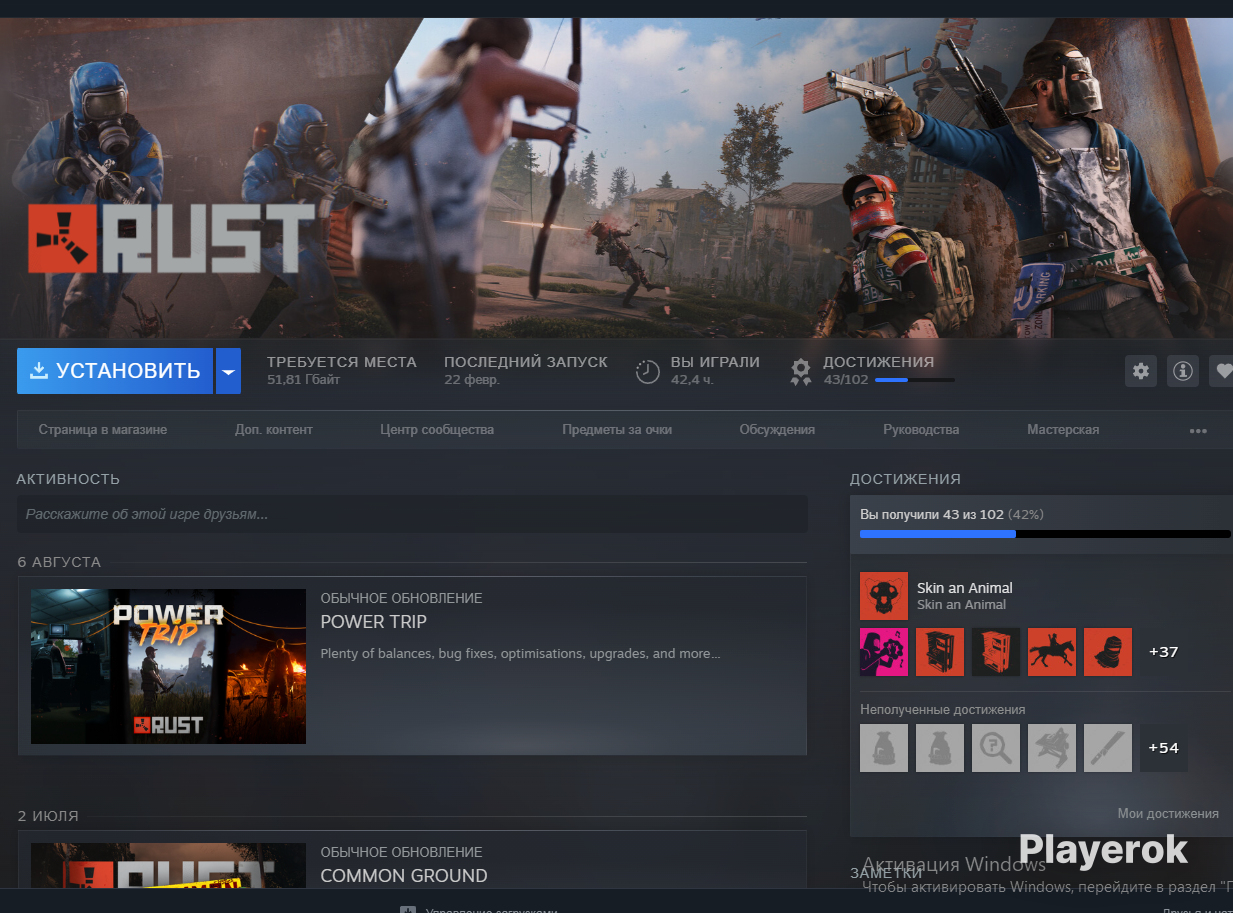Open the COMMON GROUND news title
The height and width of the screenshot is (913, 1233).
pyautogui.click(x=404, y=876)
